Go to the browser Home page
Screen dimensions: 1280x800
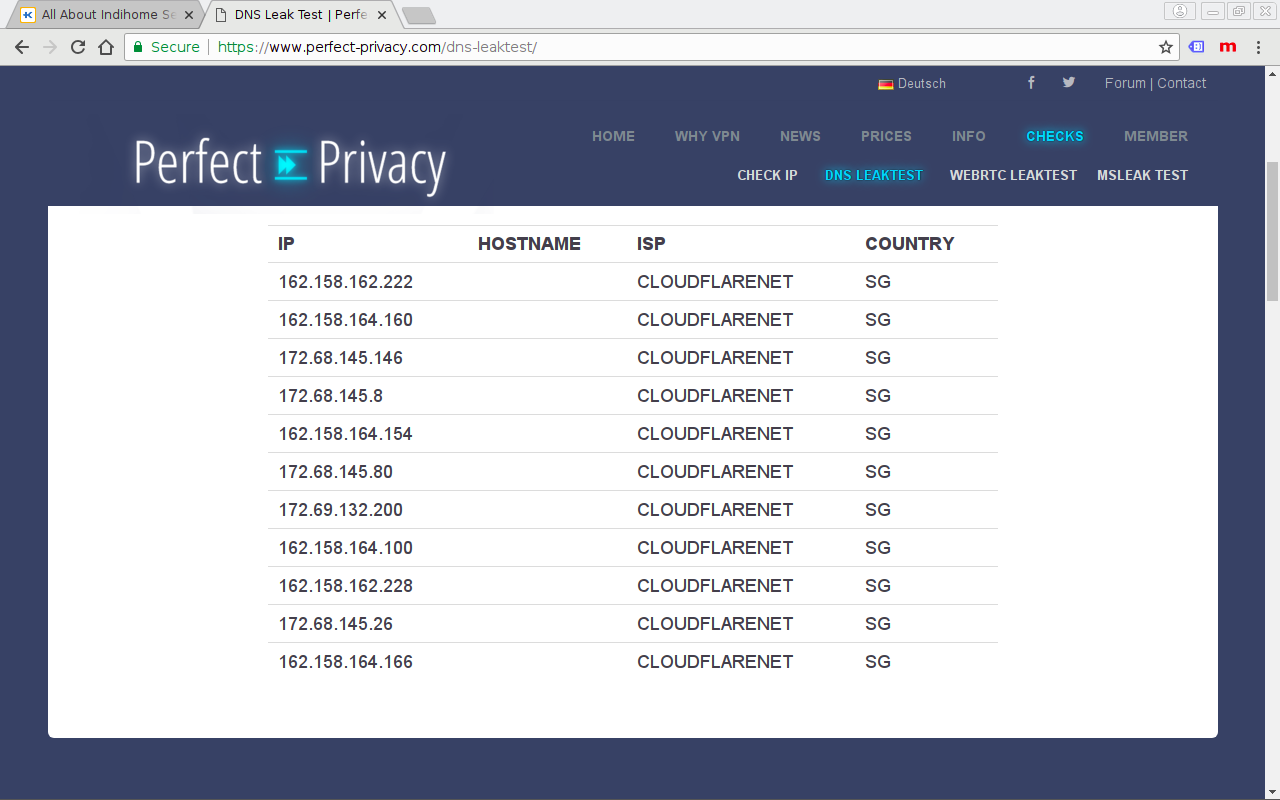tap(106, 47)
